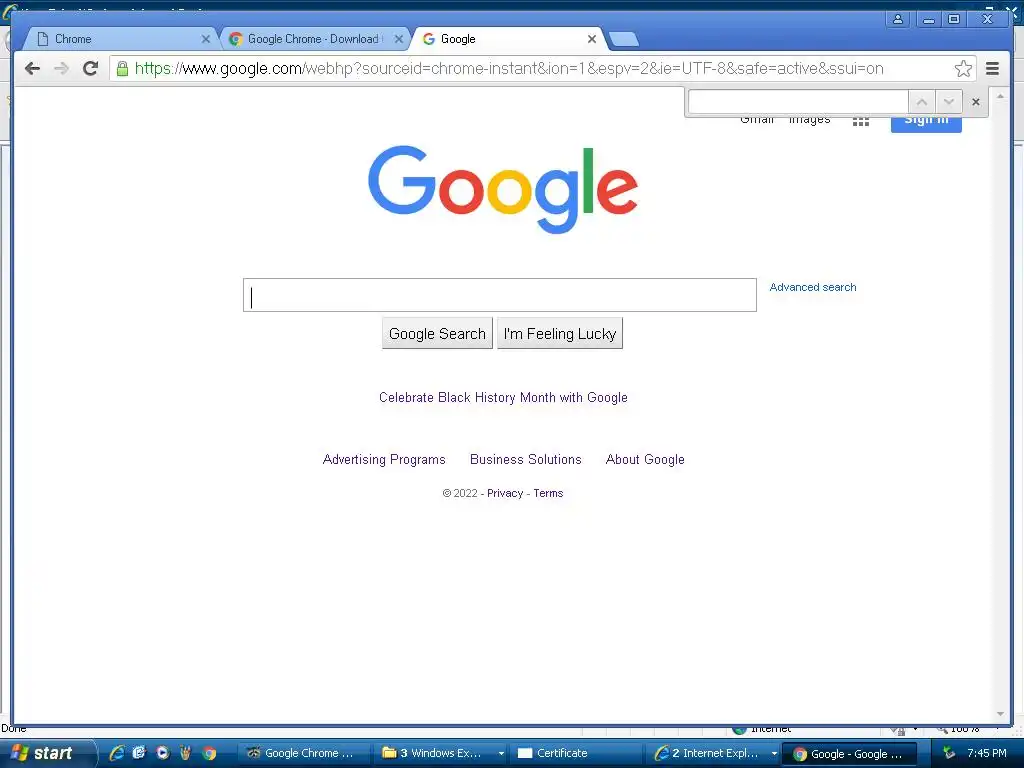Switch to the Google Chrome - Download tab
The image size is (1024, 768).
pos(313,39)
